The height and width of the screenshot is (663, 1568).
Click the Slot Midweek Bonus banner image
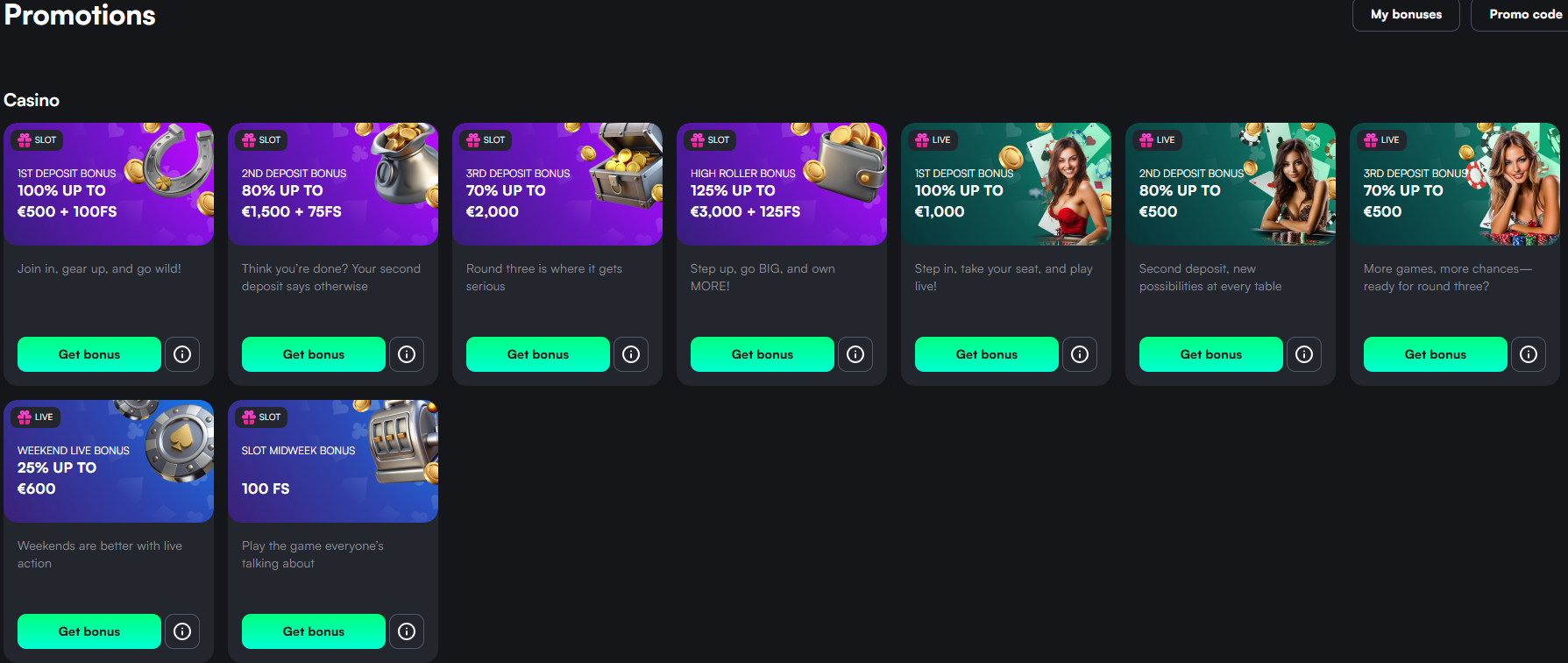pyautogui.click(x=333, y=461)
